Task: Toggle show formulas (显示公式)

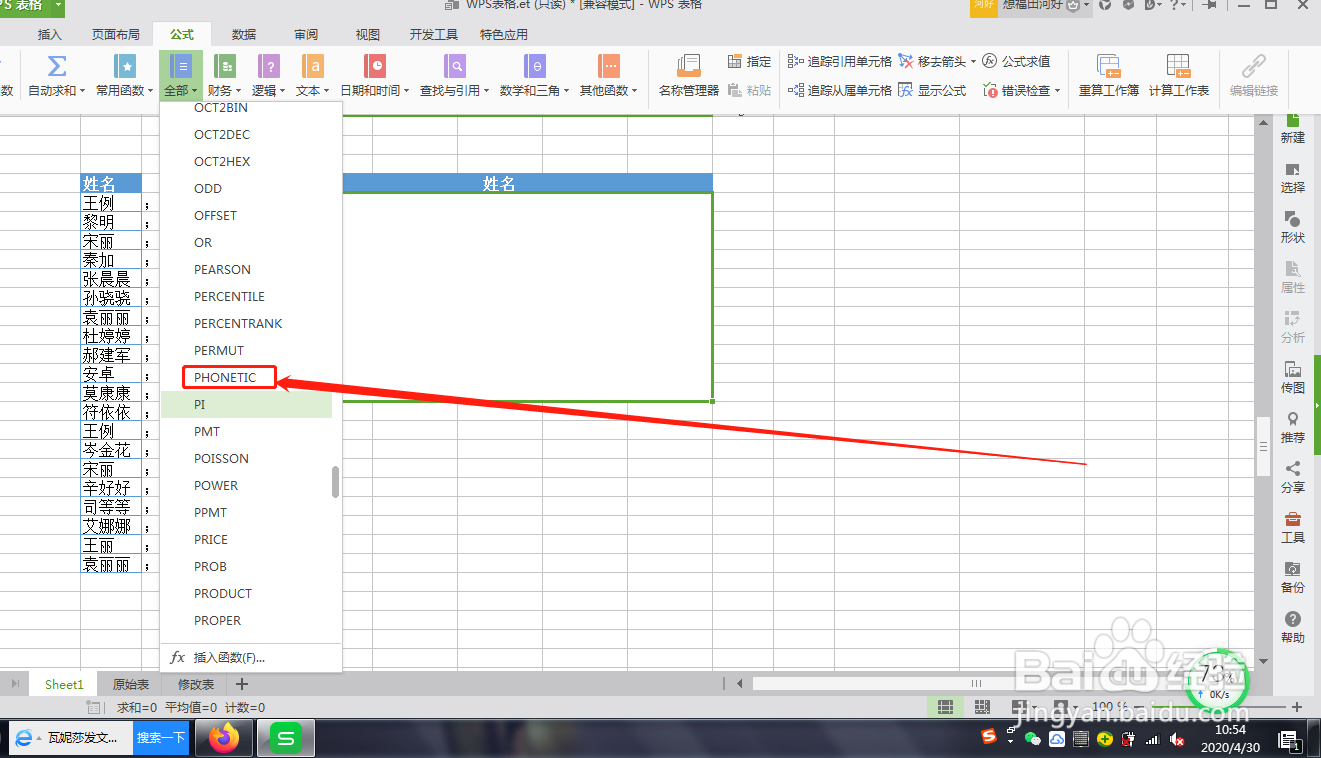Action: click(932, 90)
